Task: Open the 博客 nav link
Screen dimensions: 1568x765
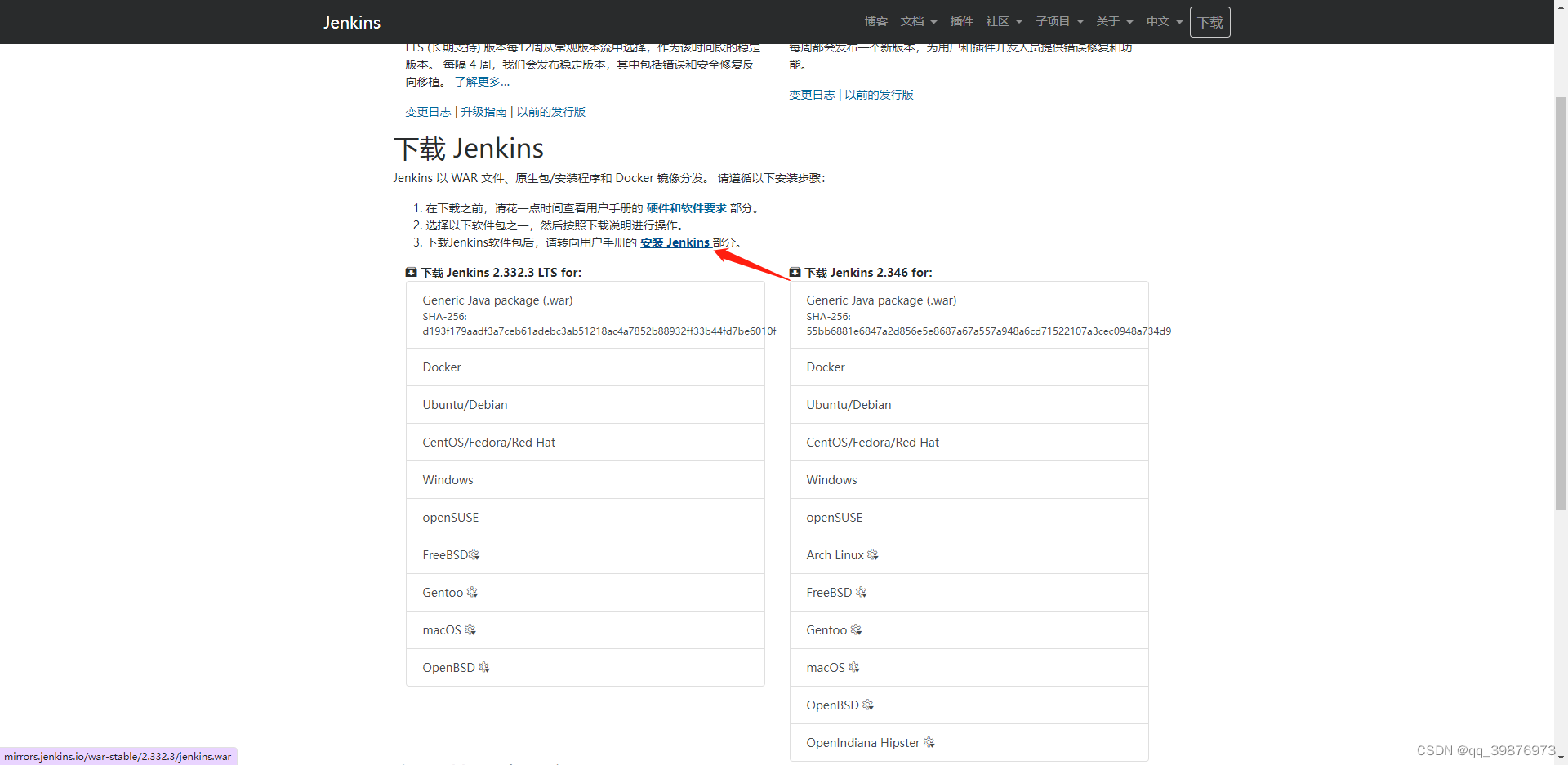Action: tap(876, 21)
